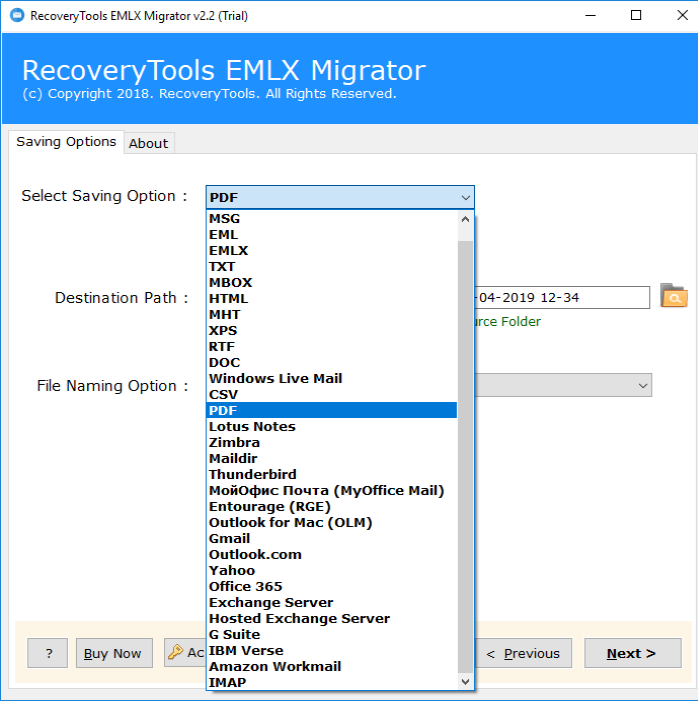Proceed with the Next button

(633, 653)
